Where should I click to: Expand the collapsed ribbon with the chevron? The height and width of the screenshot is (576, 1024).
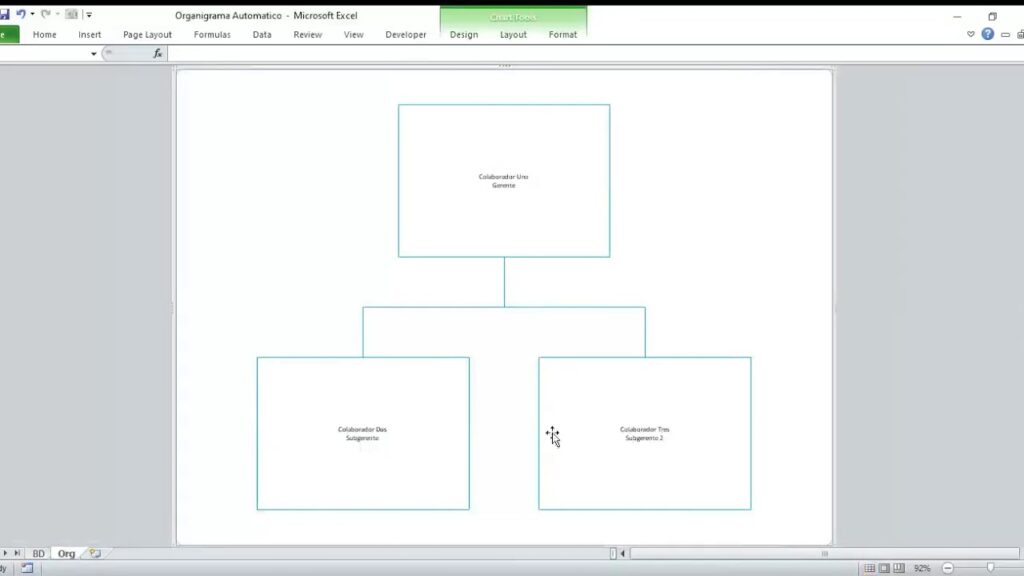coord(970,35)
